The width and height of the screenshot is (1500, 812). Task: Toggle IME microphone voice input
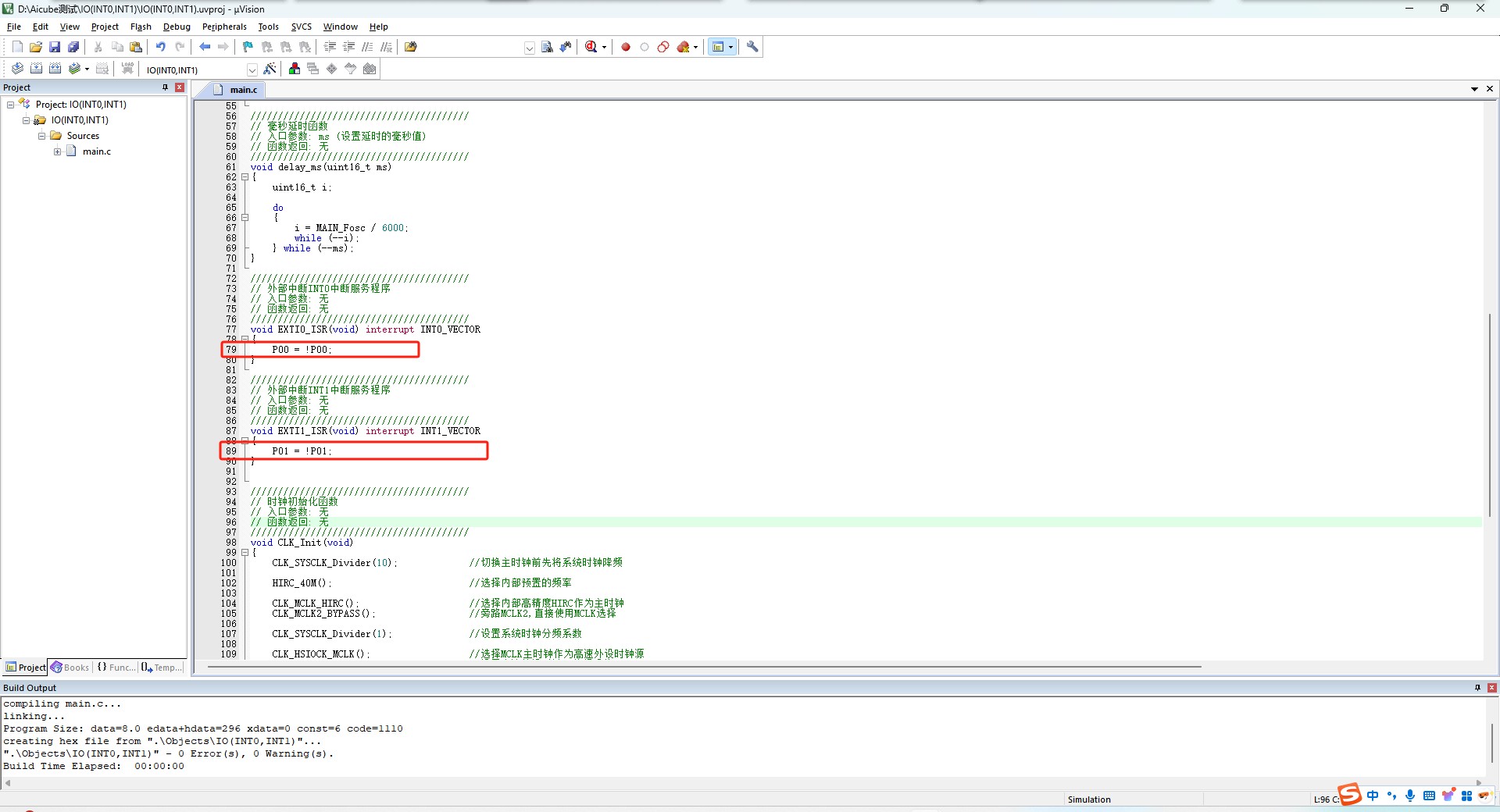1410,796
